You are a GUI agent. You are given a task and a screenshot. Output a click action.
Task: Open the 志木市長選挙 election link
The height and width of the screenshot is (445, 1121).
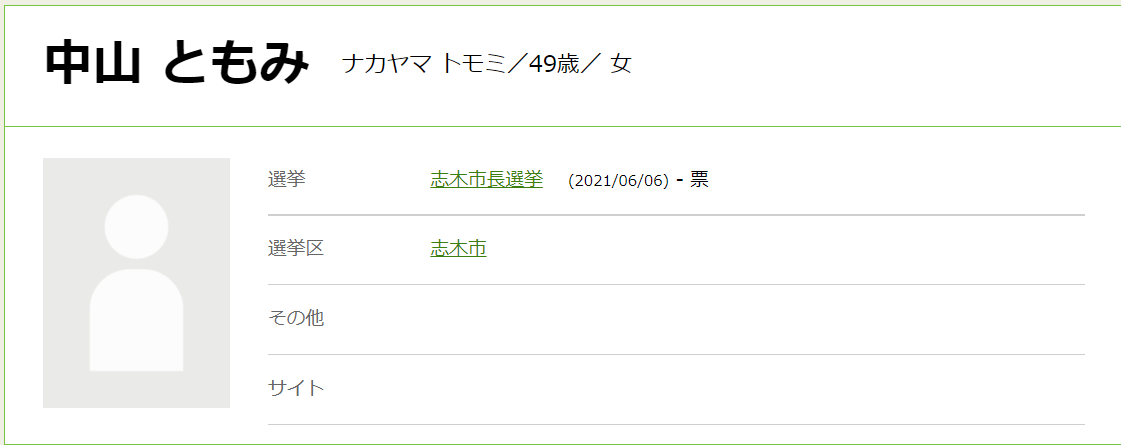(486, 180)
